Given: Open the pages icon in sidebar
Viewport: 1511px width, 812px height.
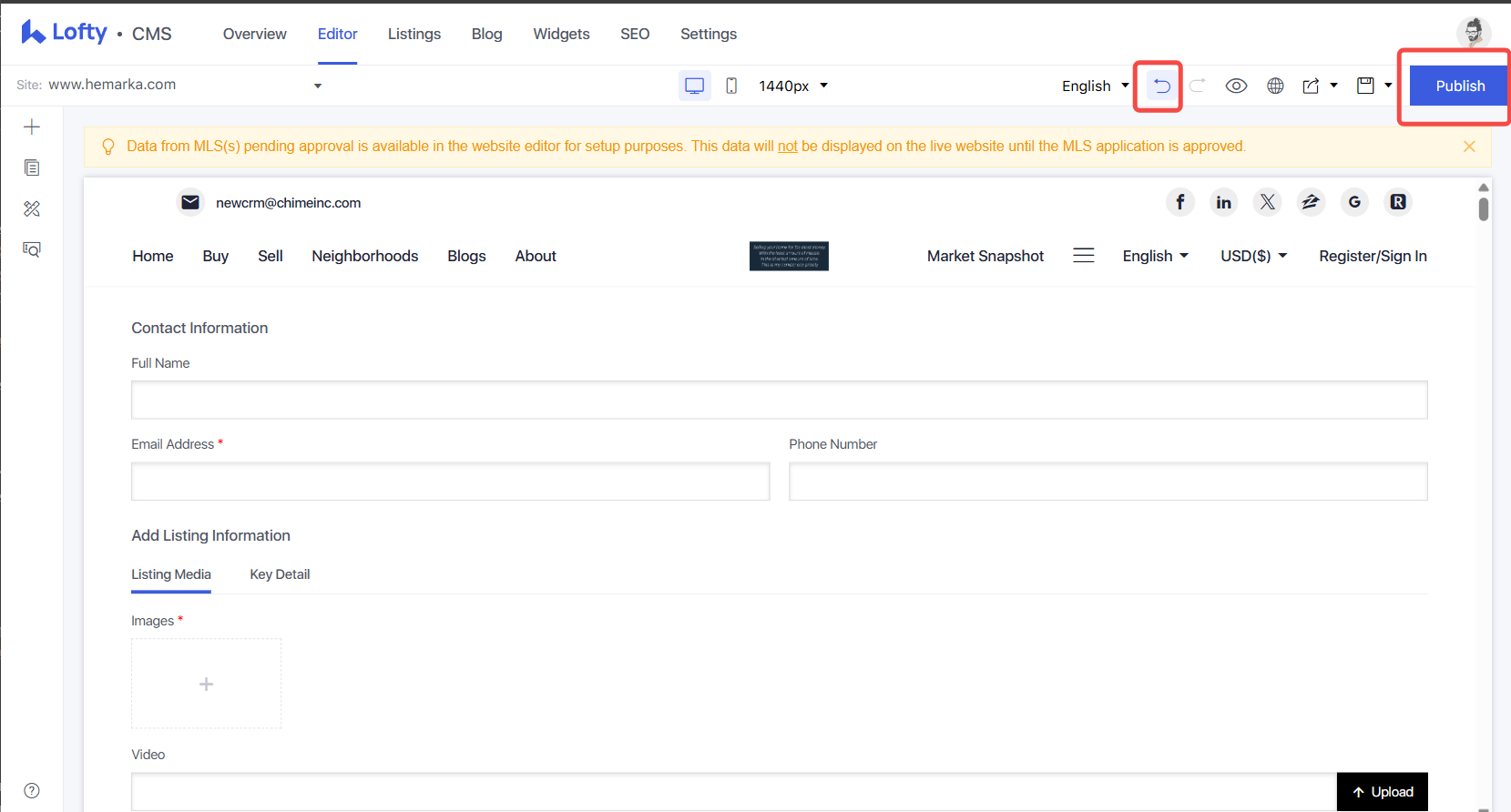Looking at the screenshot, I should 32,167.
